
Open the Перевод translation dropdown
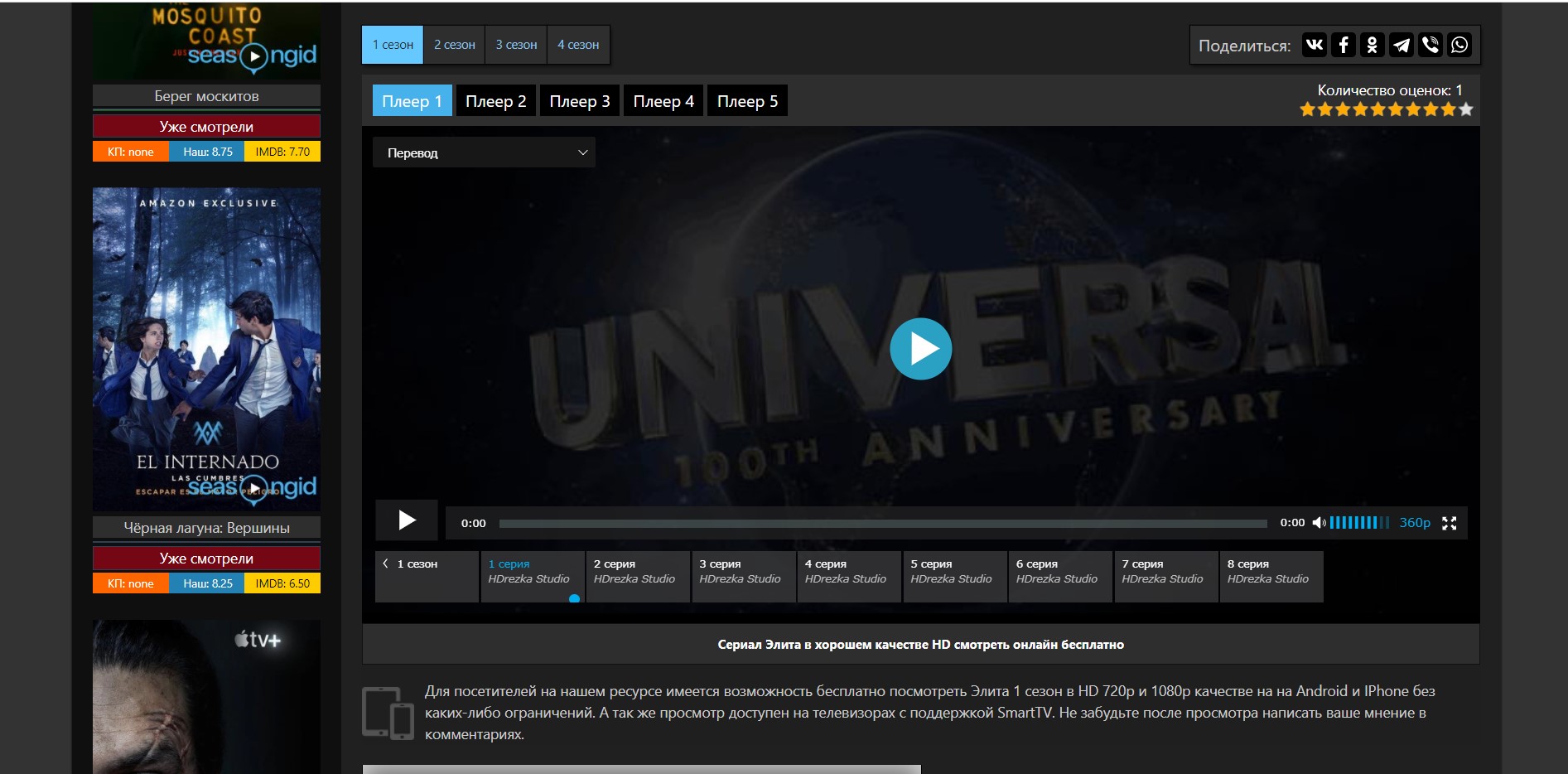click(484, 152)
